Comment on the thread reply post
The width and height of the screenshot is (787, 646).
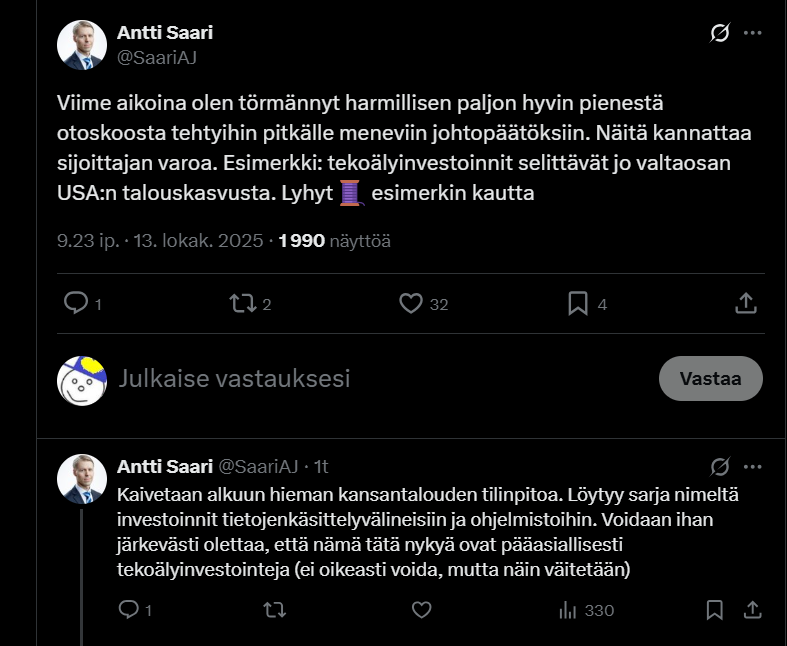tap(129, 609)
